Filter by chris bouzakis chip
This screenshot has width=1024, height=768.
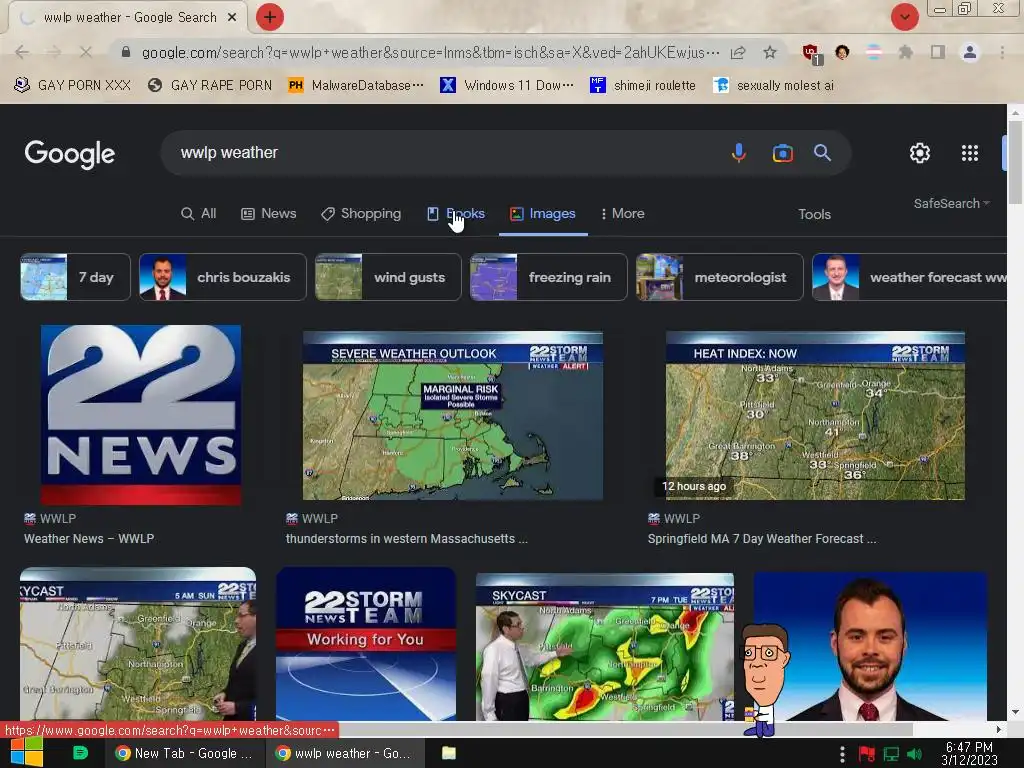tap(223, 277)
